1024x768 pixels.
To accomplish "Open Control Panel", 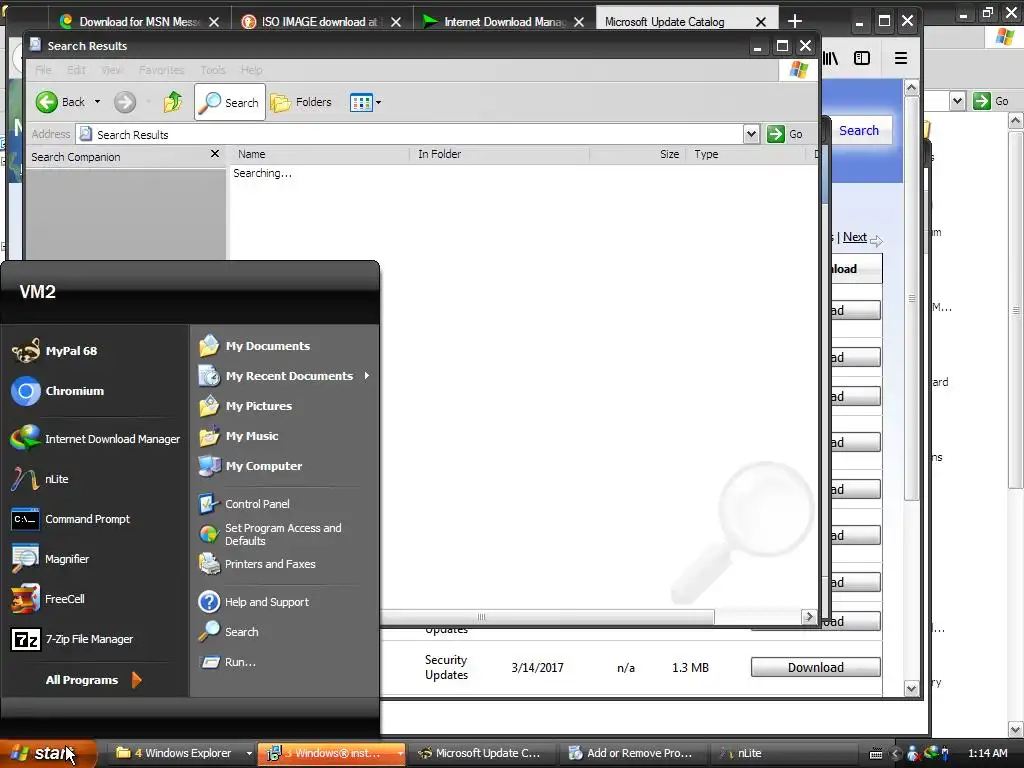I will tap(244, 504).
